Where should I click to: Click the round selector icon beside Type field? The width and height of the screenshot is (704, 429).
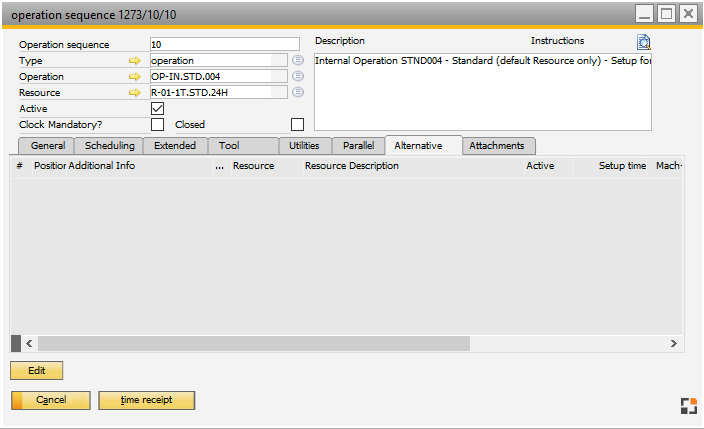click(x=297, y=60)
